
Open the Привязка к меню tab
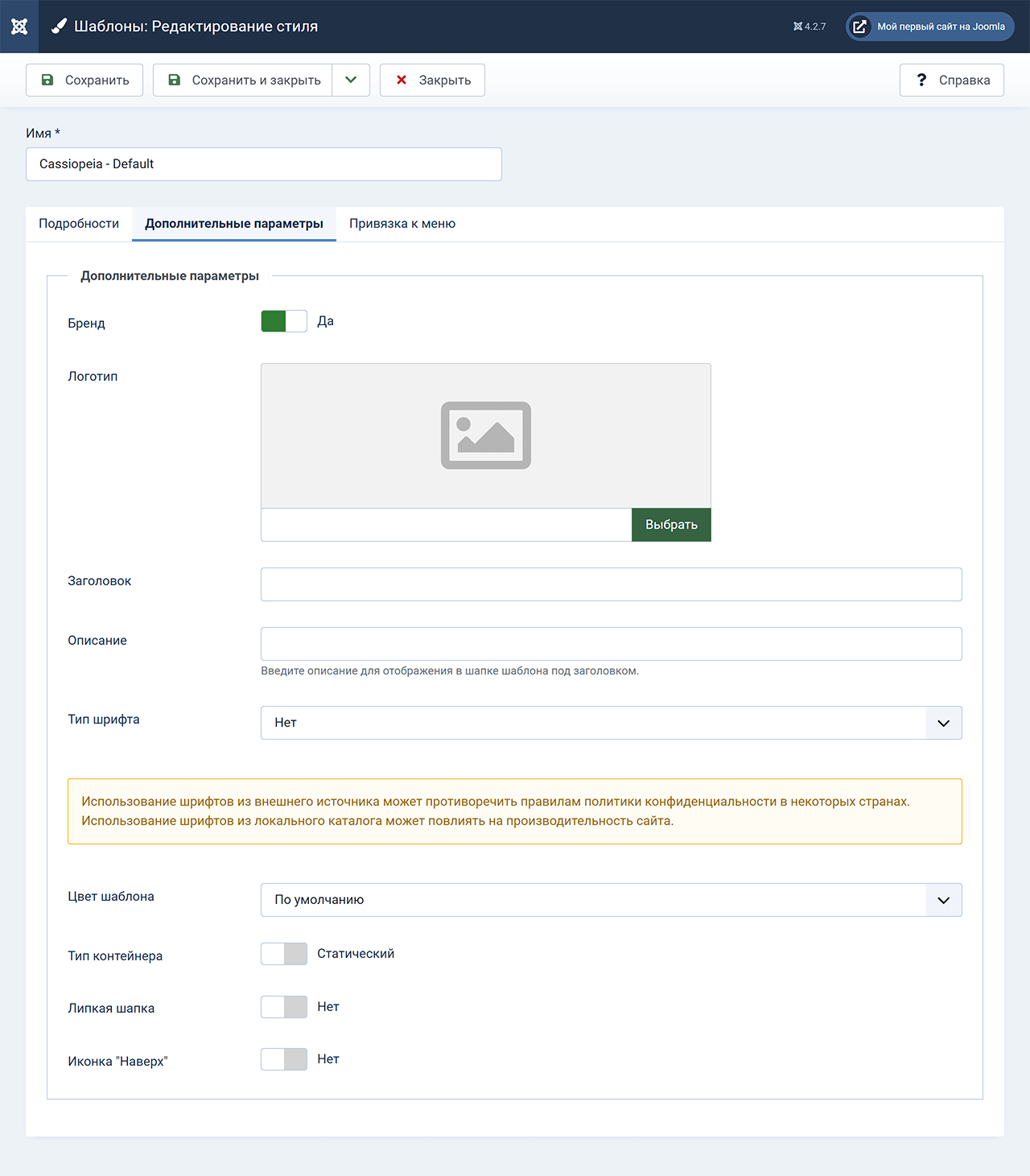402,224
